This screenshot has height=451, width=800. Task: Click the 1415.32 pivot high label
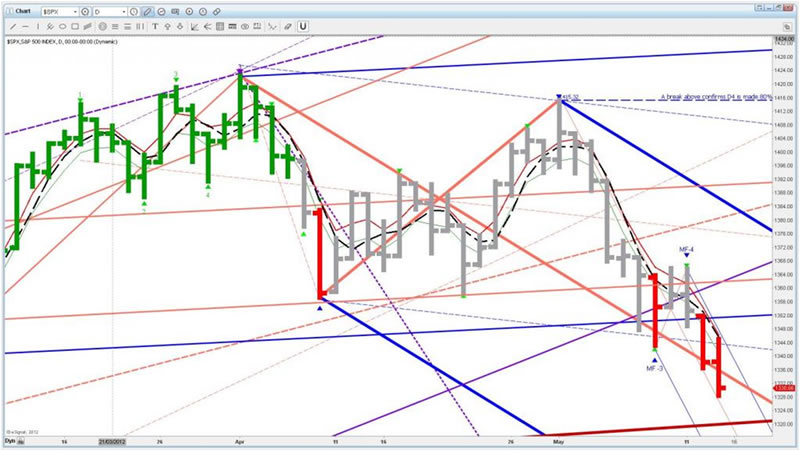pyautogui.click(x=571, y=97)
